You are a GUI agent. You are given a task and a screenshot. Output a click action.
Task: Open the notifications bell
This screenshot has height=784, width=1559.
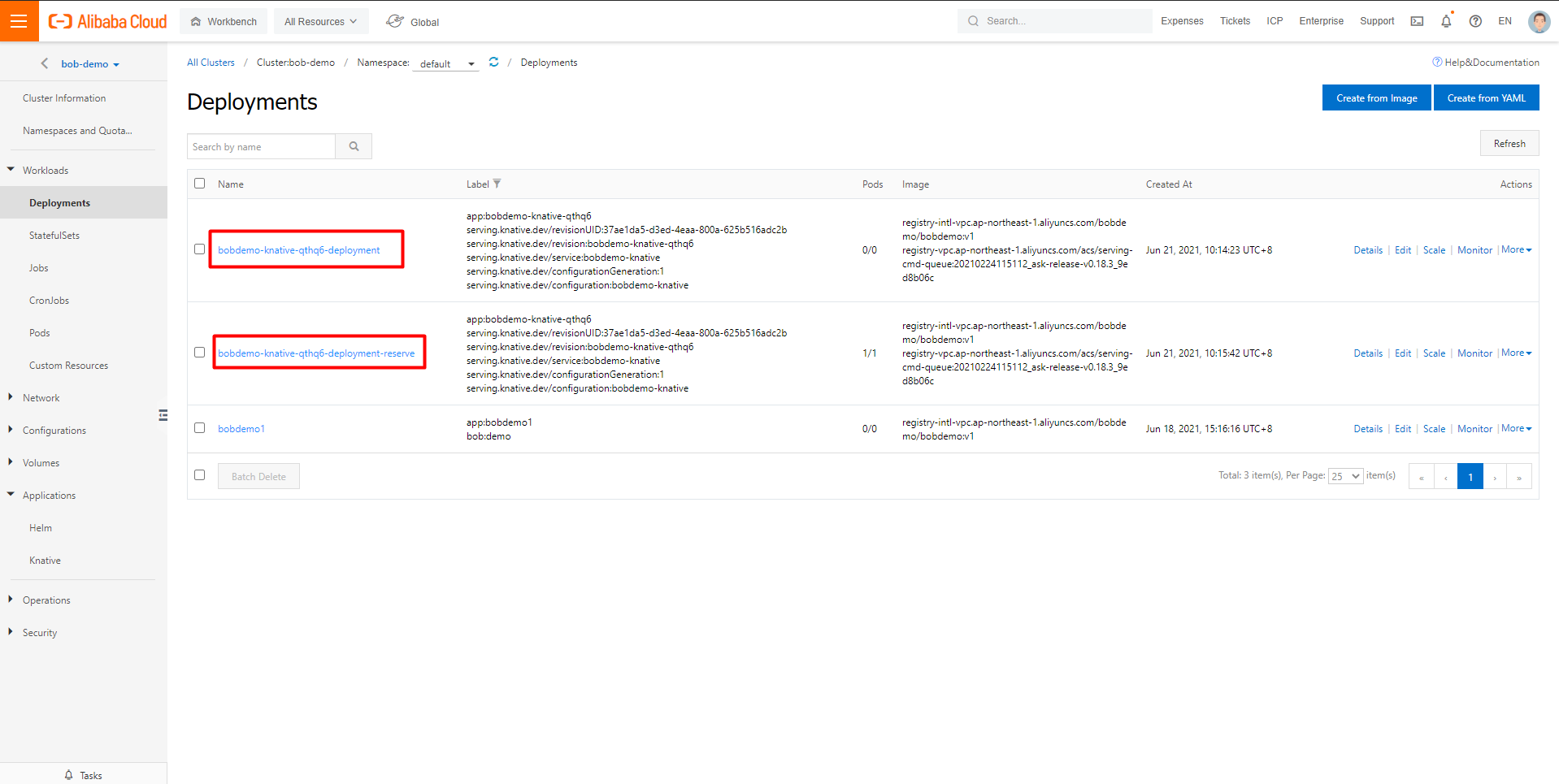coord(1446,21)
